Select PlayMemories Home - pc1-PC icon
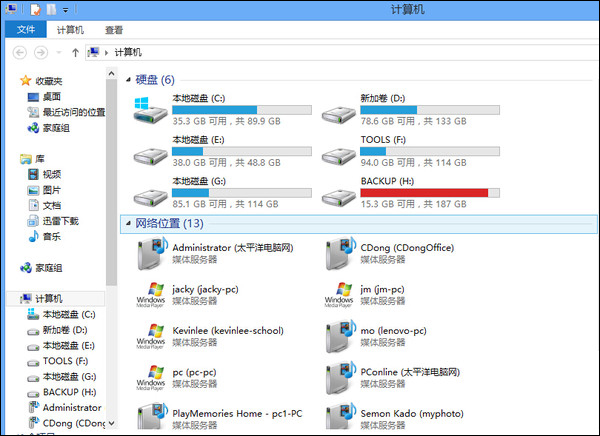This screenshot has width=600, height=436. tap(152, 416)
